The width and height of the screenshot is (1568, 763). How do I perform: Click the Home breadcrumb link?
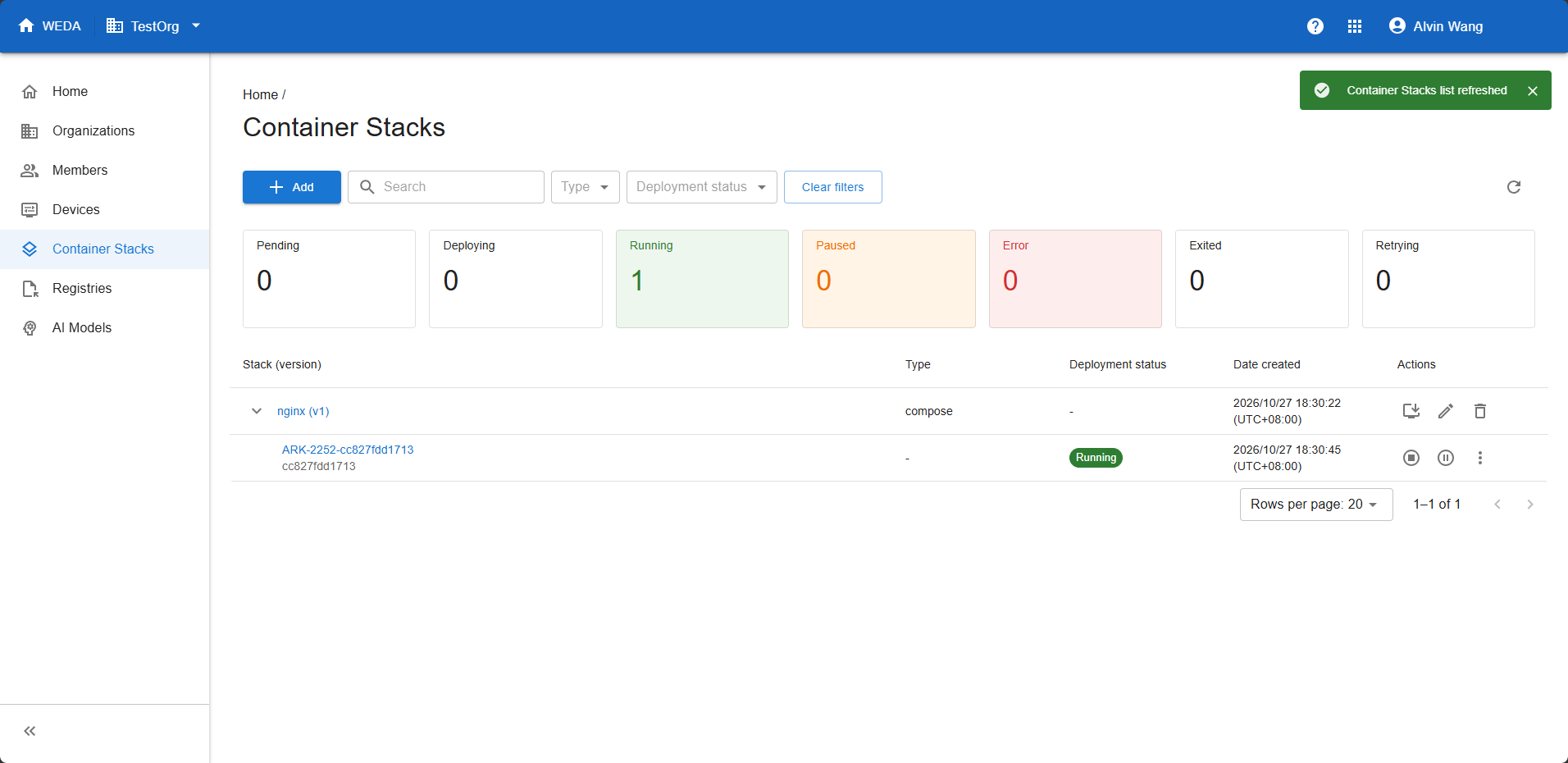[260, 95]
